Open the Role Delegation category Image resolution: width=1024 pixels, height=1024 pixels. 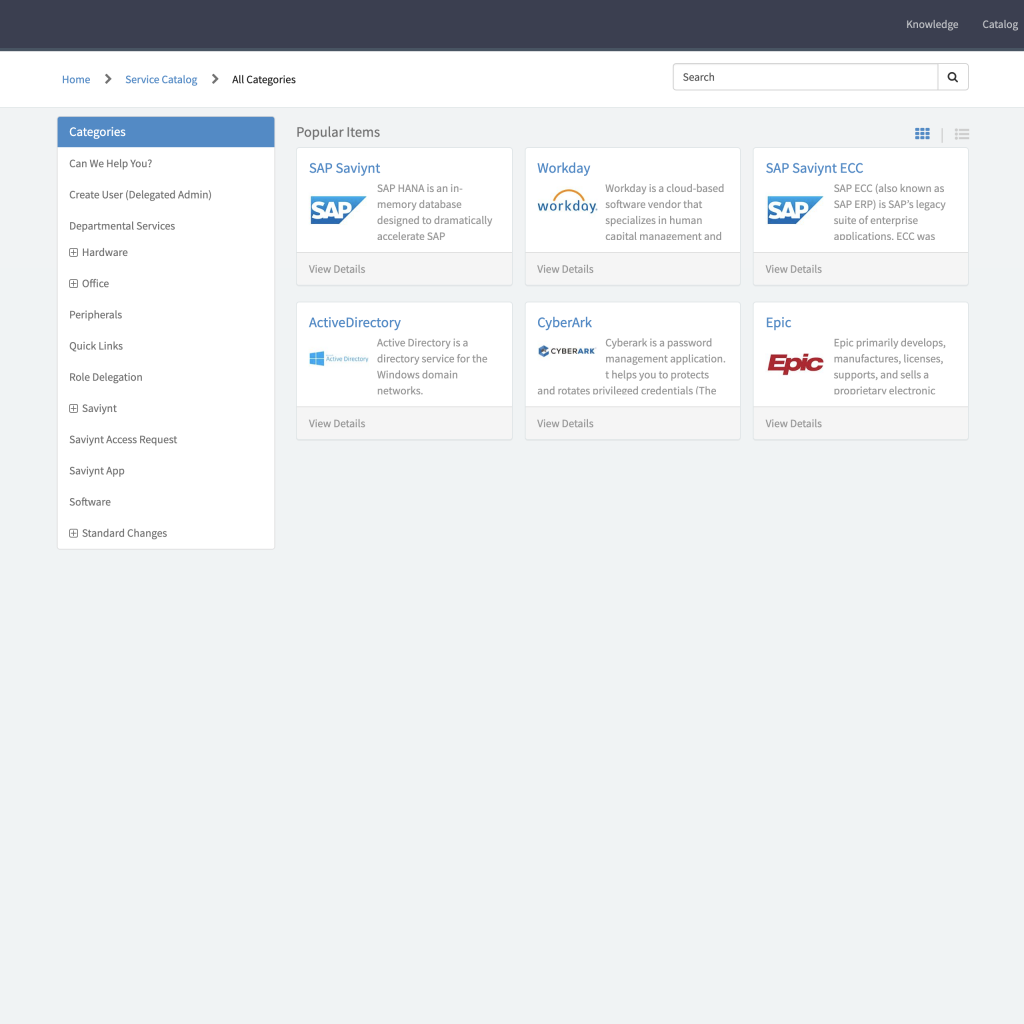pos(106,377)
